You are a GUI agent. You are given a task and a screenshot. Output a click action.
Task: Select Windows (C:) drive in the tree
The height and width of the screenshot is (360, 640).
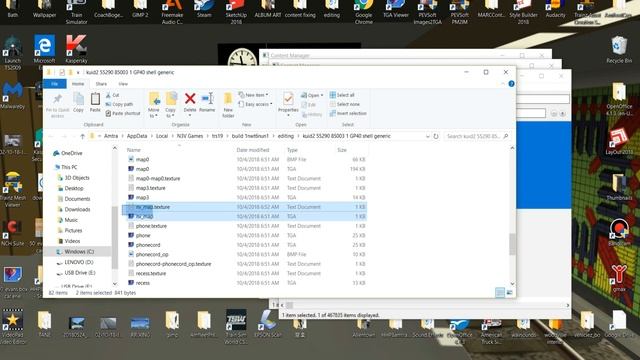75,252
